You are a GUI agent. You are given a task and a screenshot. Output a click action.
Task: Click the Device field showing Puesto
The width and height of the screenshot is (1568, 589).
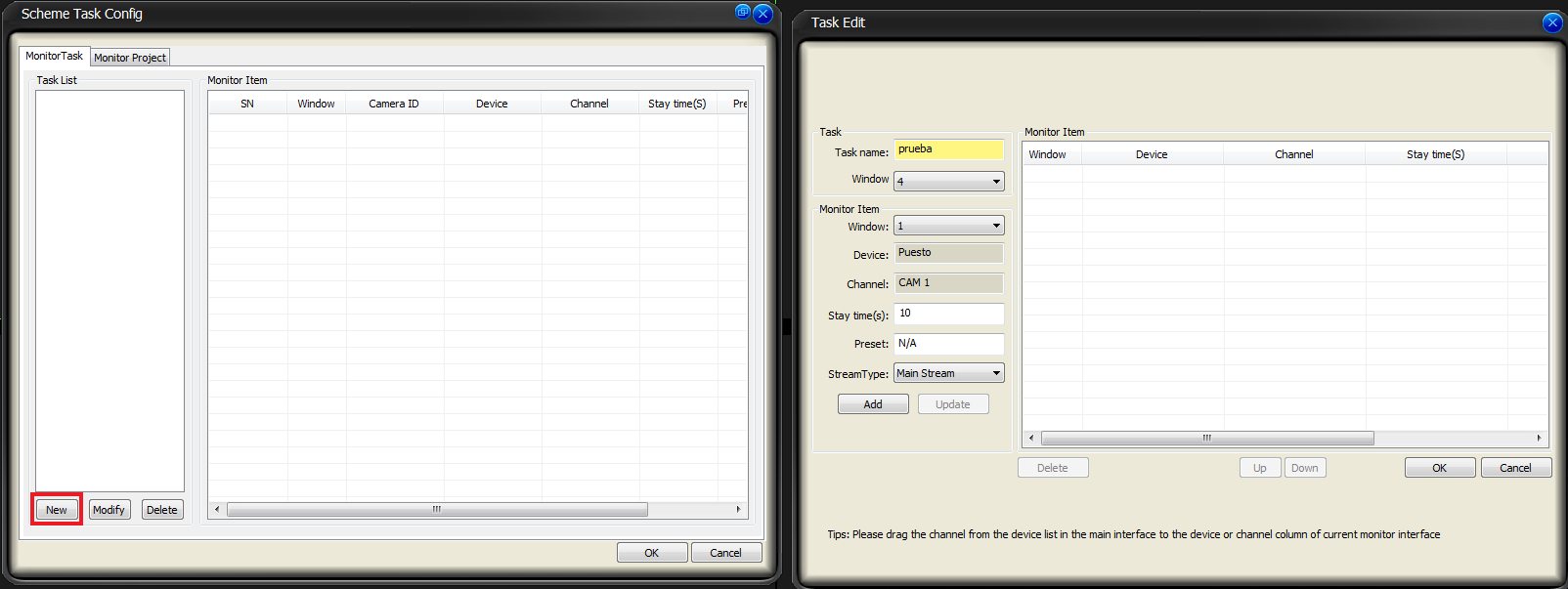tap(949, 253)
